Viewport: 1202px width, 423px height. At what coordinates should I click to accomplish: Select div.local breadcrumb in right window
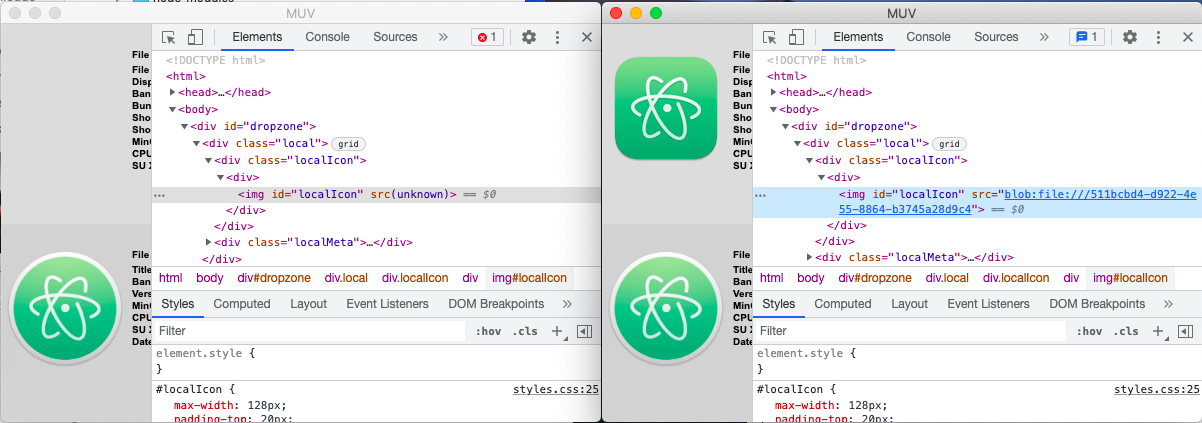[x=947, y=278]
